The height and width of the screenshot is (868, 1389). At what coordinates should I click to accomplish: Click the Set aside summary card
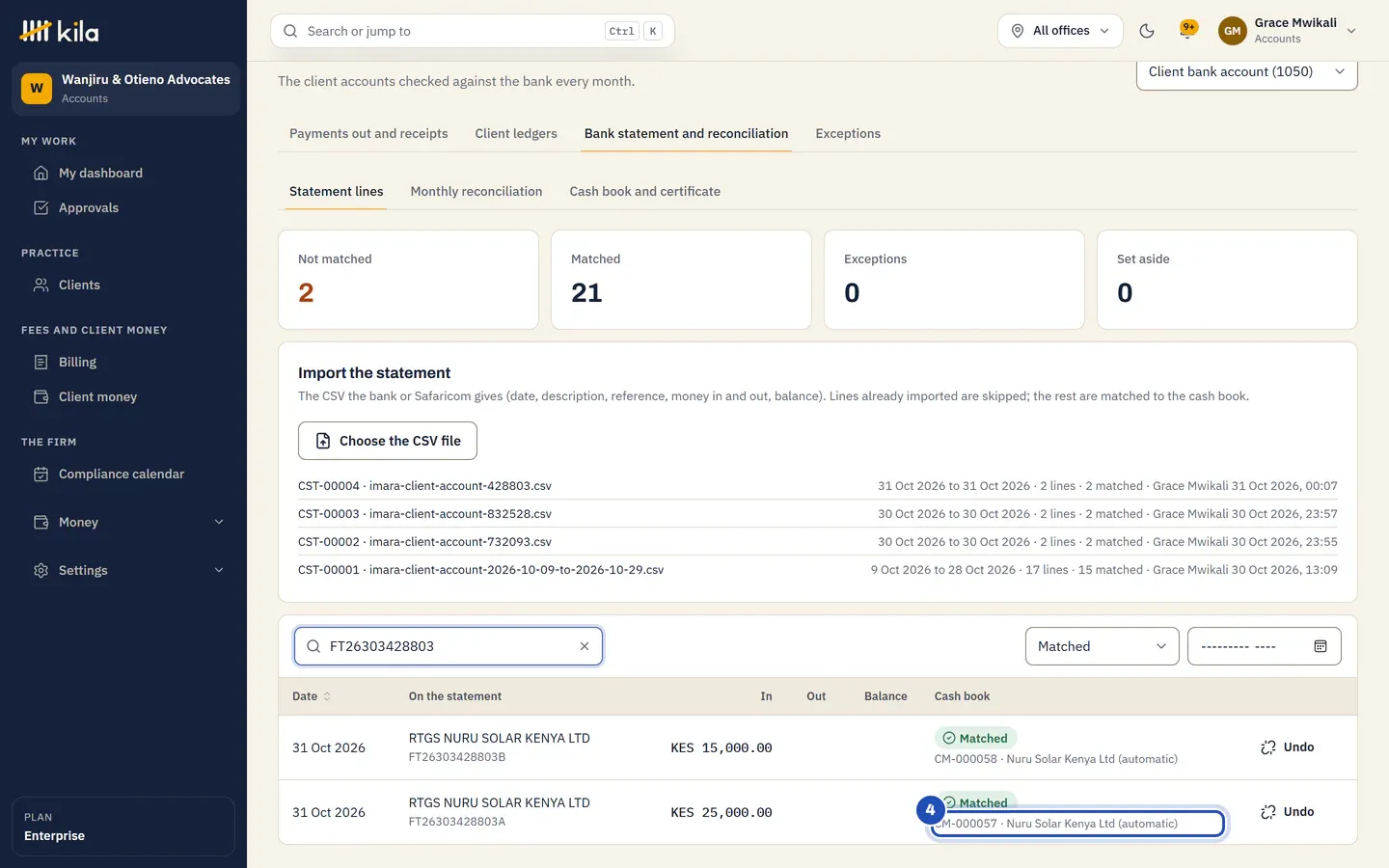tap(1227, 280)
